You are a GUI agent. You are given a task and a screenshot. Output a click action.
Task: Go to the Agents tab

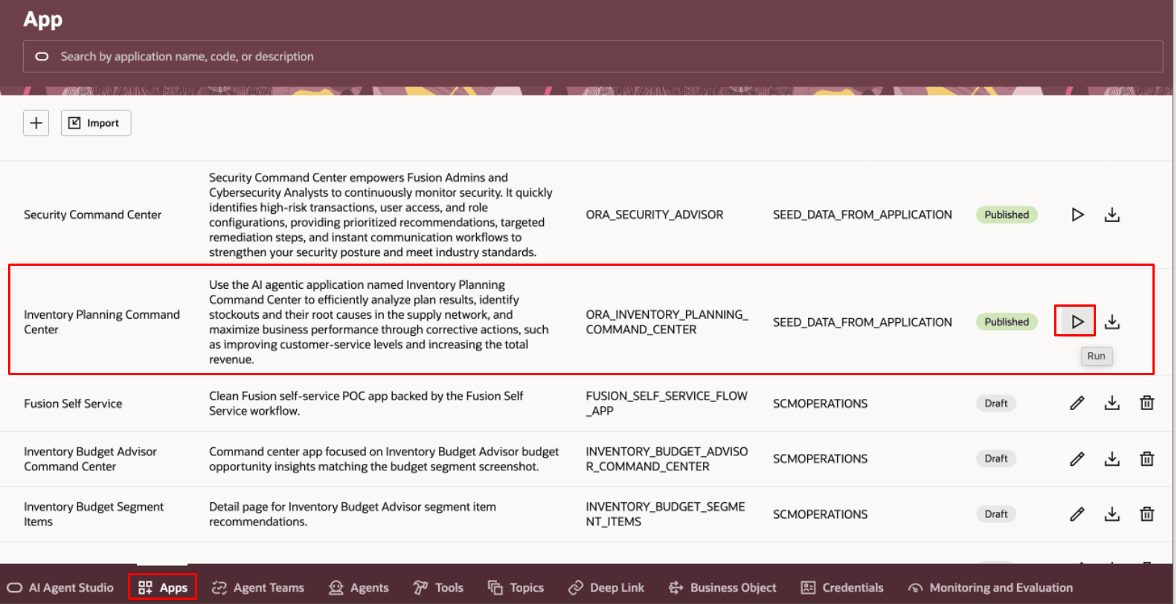pyautogui.click(x=358, y=587)
